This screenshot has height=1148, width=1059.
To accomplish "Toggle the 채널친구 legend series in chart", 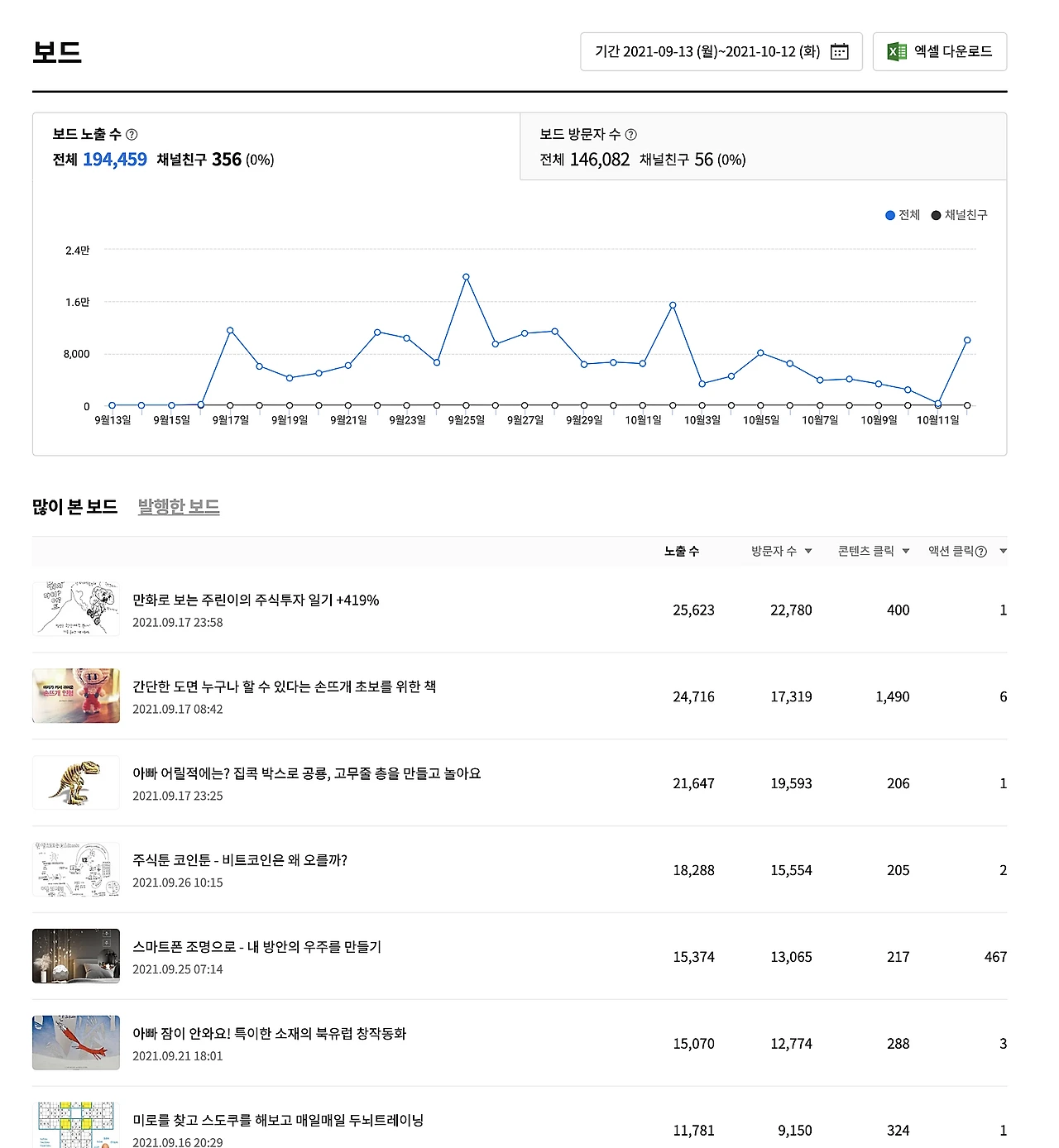I will coord(959,215).
